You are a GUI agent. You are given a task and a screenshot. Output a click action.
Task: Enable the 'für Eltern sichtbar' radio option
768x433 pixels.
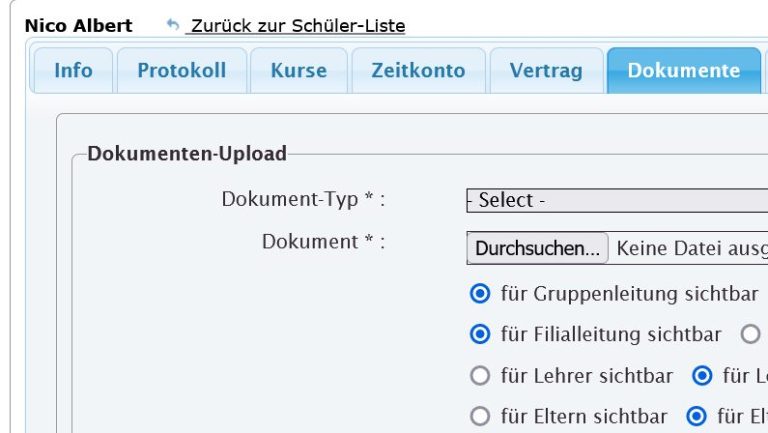click(x=480, y=416)
